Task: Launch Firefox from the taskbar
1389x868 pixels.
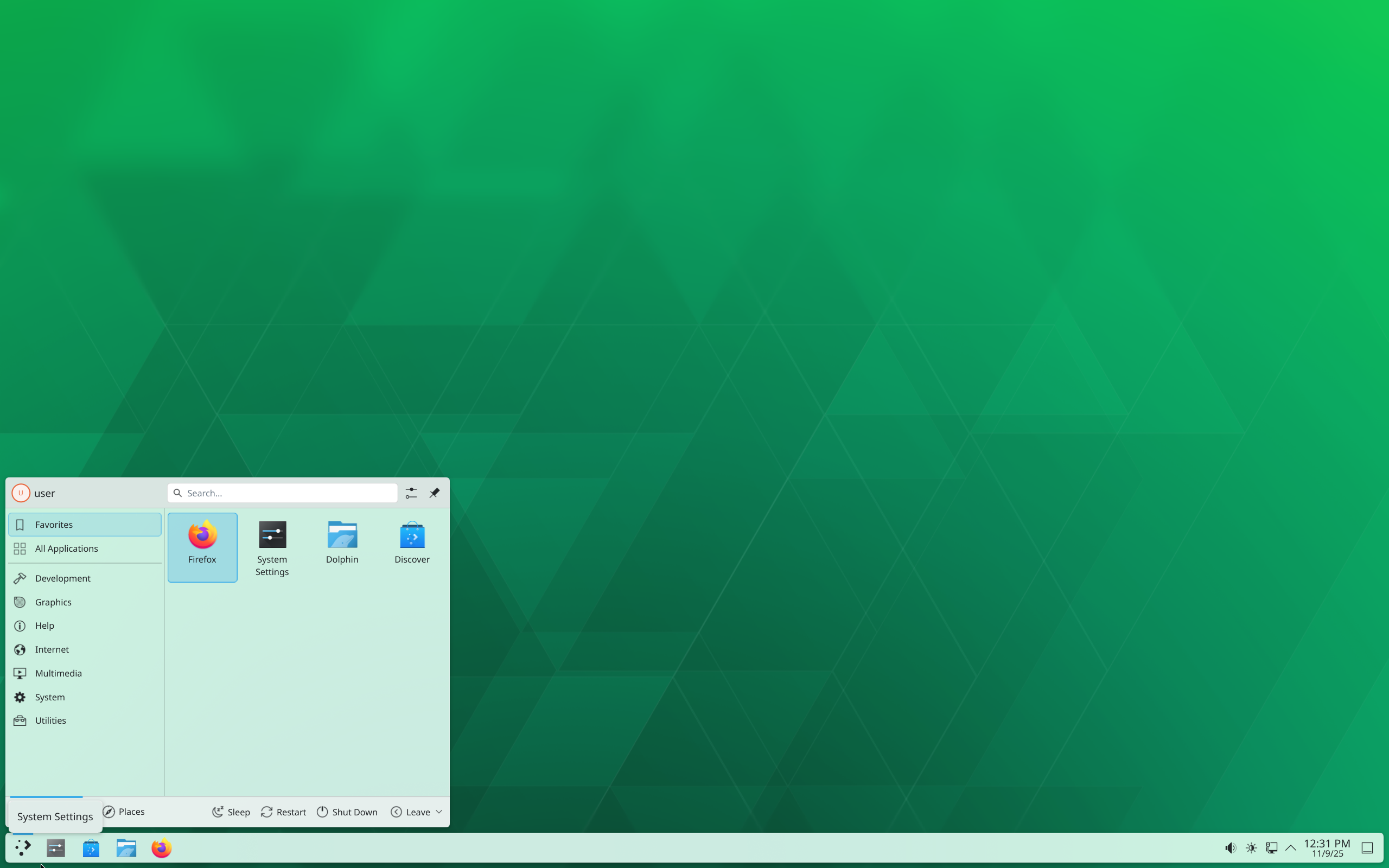Action: click(x=161, y=848)
